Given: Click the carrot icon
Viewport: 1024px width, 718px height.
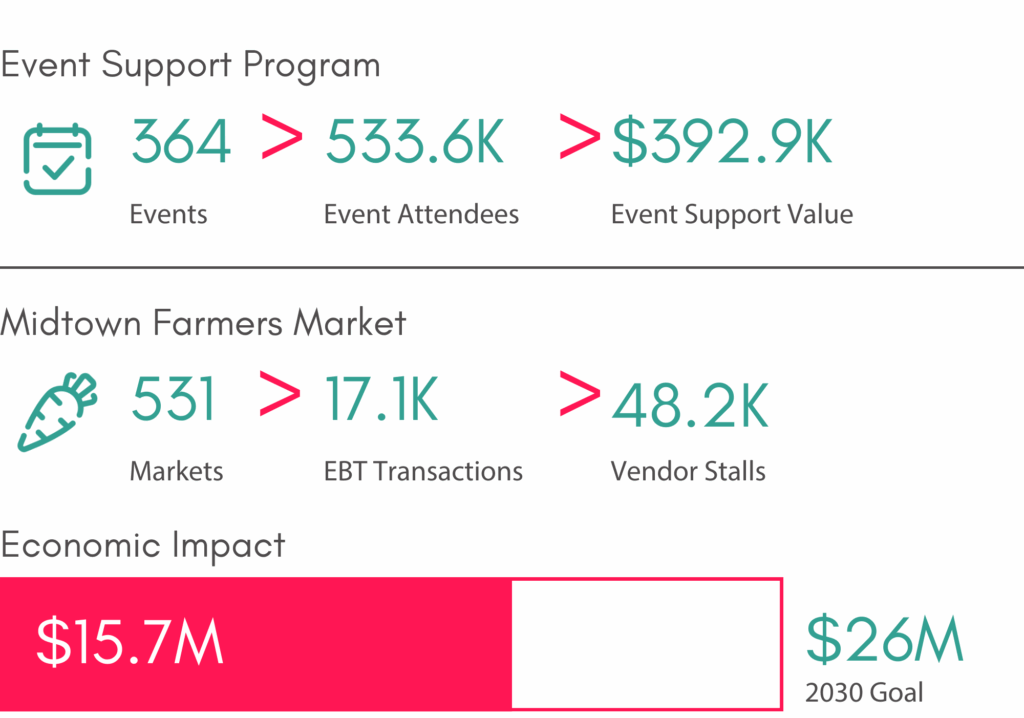Looking at the screenshot, I should pos(57,411).
